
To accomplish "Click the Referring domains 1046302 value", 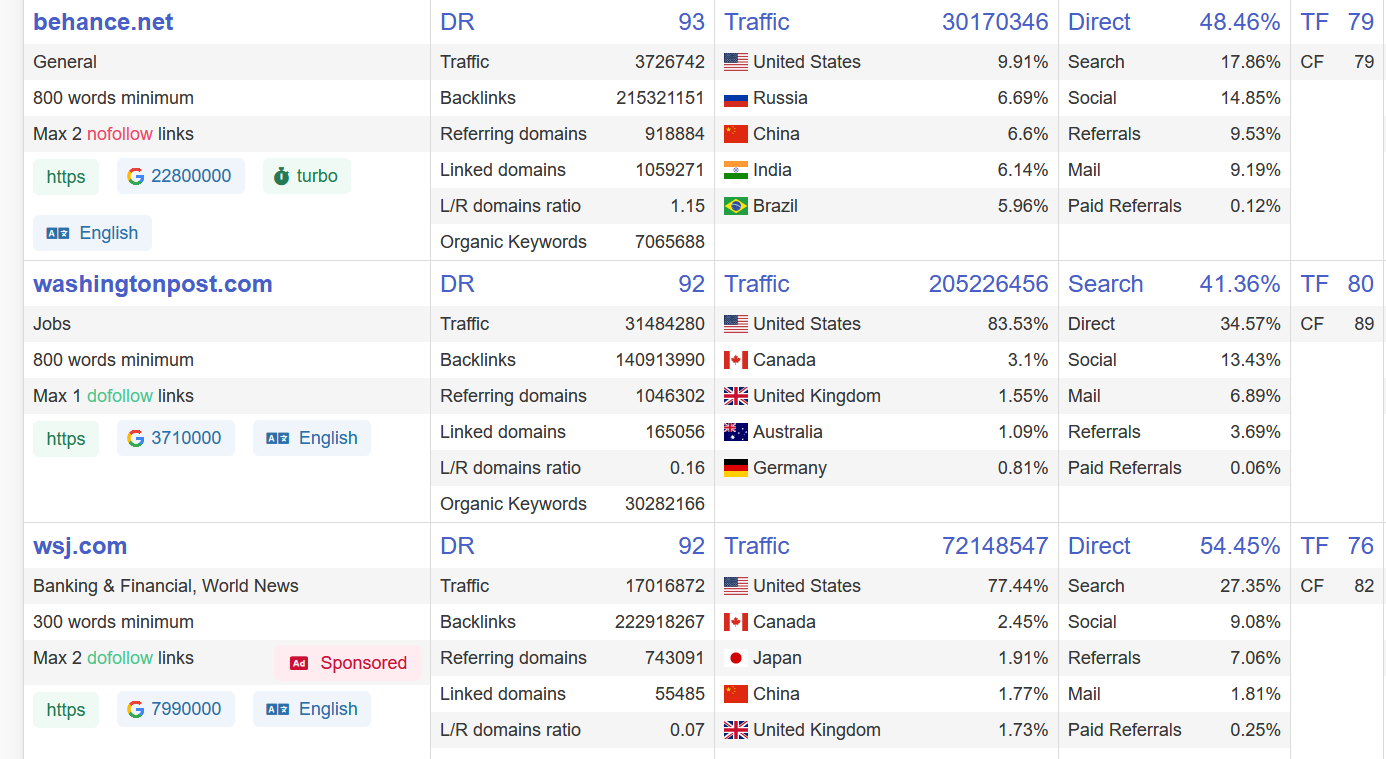I will 670,396.
